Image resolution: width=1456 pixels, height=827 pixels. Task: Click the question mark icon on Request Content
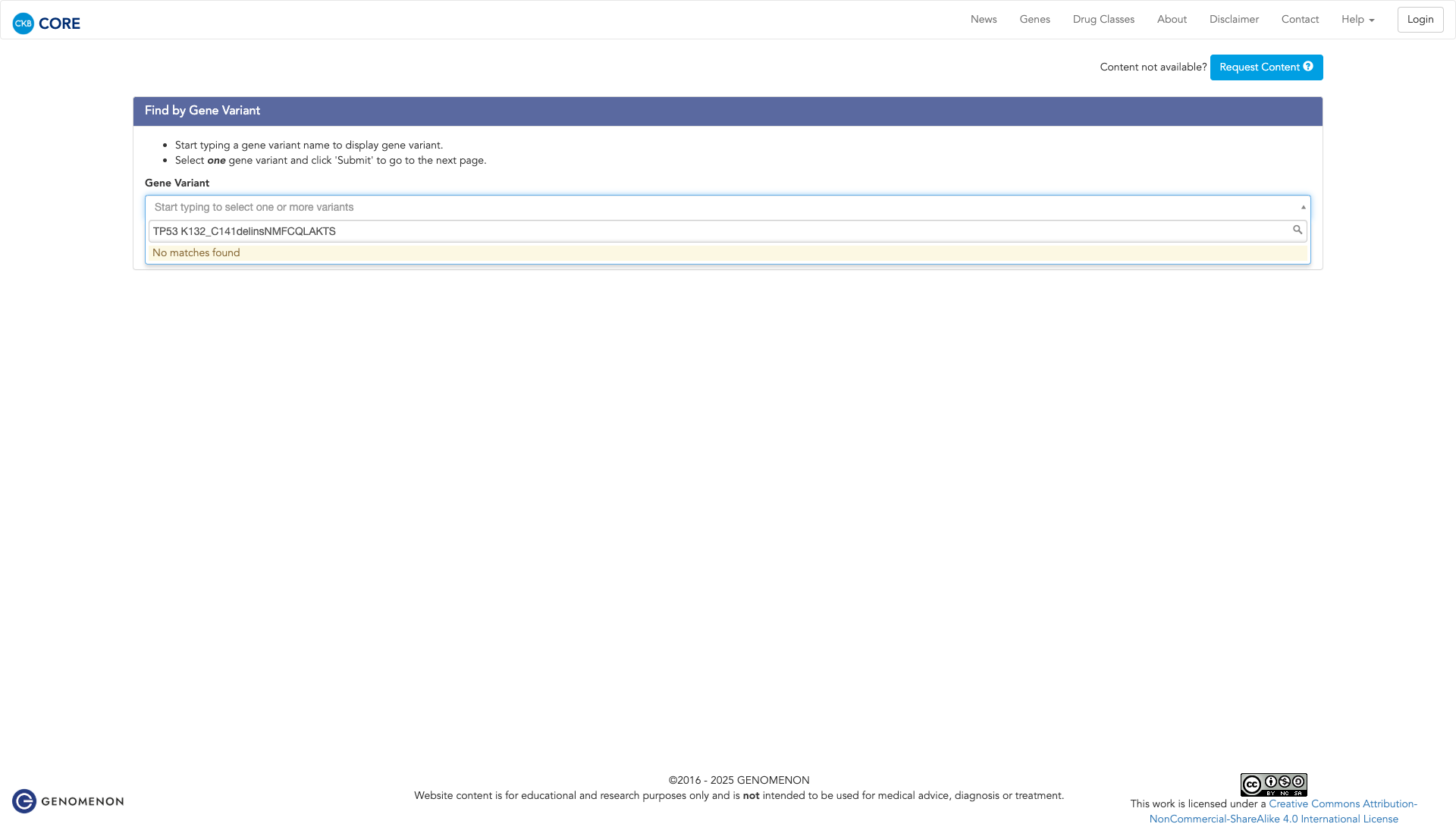[x=1308, y=67]
